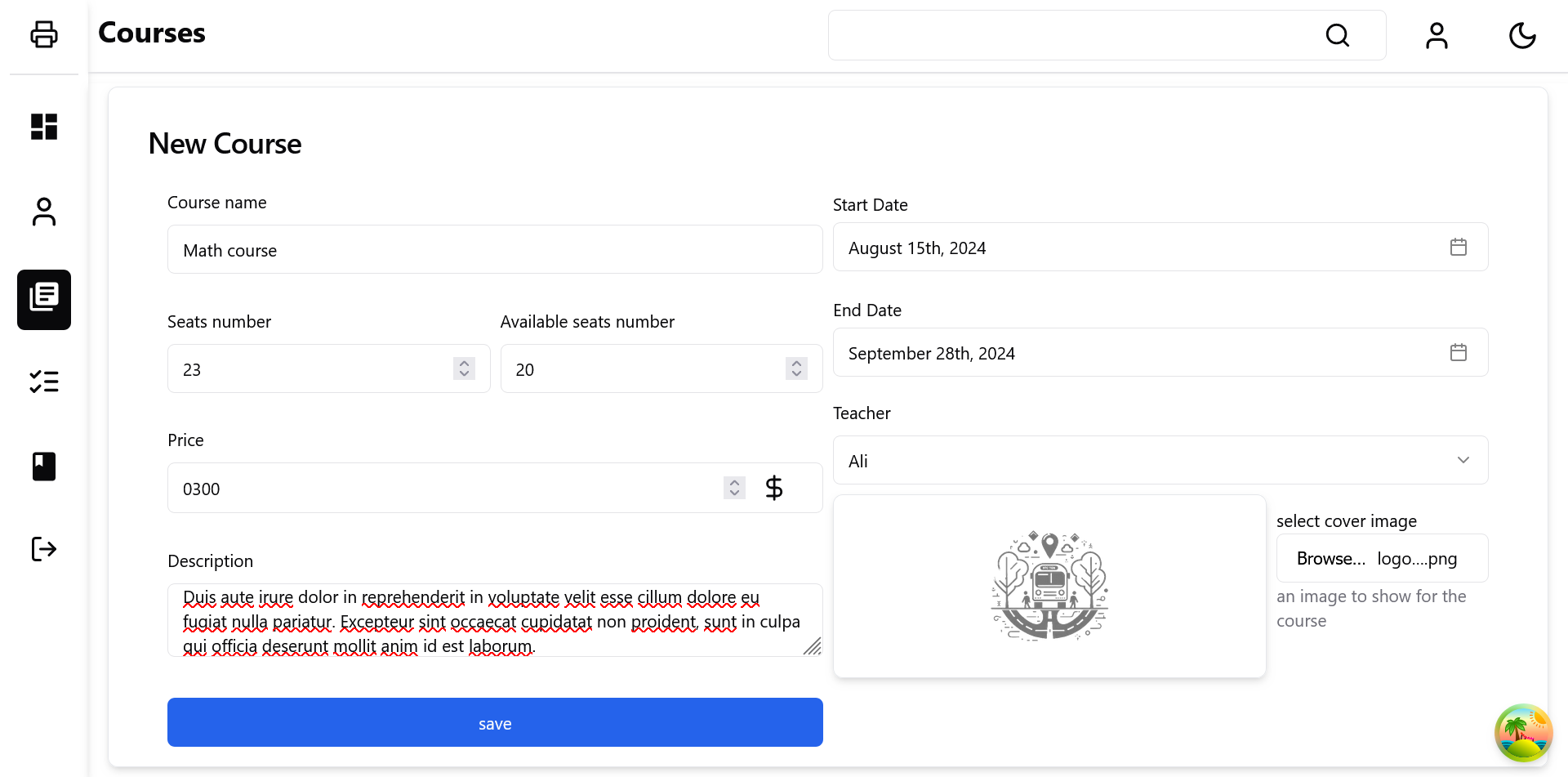Click the Seats number stepper arrows
Viewport: 1568px width, 777px height.
(x=464, y=368)
